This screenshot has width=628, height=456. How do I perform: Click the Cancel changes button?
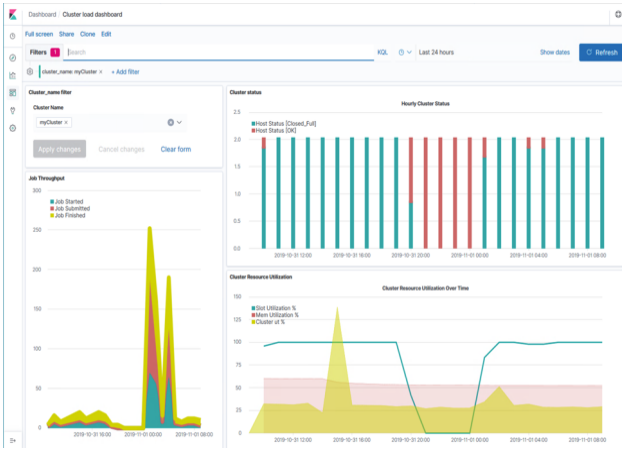click(121, 149)
